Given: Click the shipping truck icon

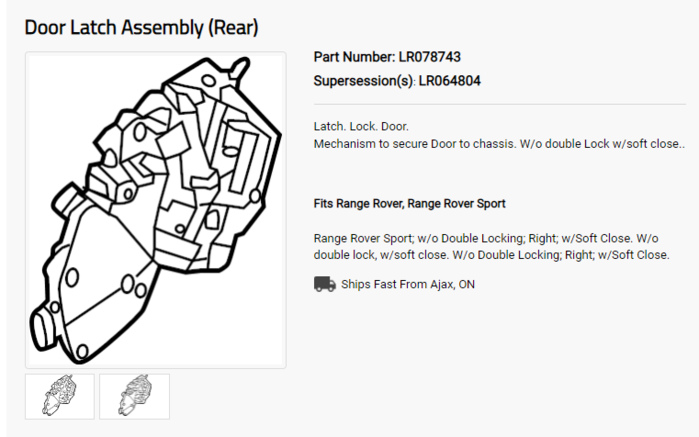Looking at the screenshot, I should [325, 284].
